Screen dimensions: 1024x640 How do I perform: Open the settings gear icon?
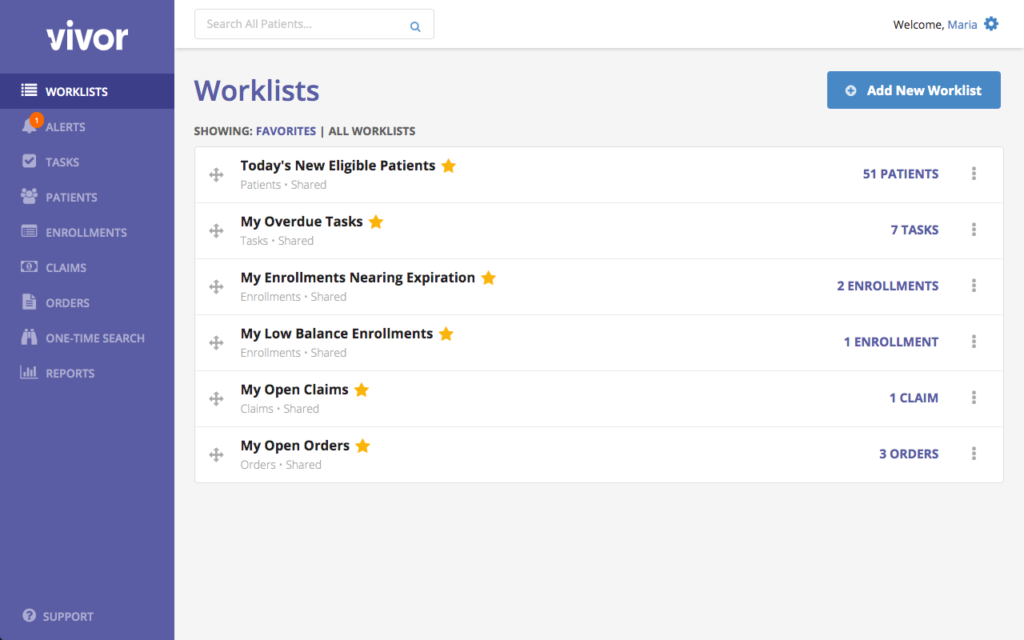point(991,24)
